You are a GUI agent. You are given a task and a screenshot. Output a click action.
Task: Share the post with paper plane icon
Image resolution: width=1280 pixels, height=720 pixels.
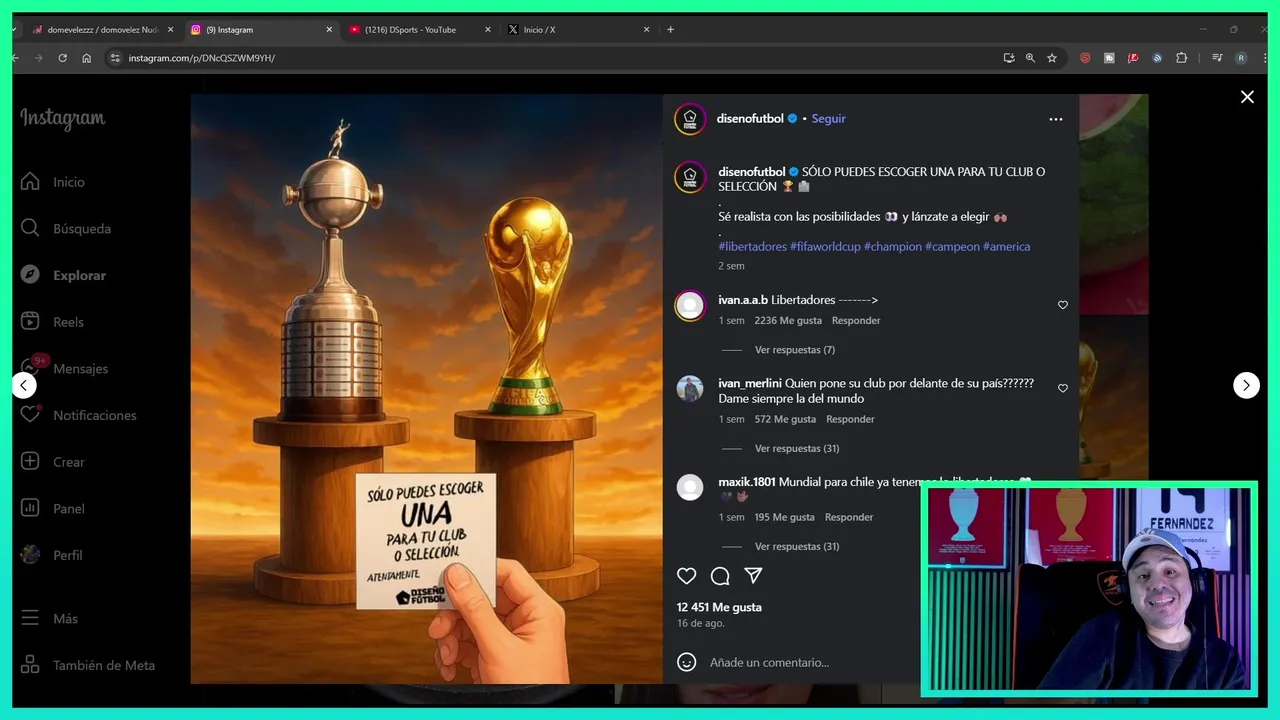[753, 576]
